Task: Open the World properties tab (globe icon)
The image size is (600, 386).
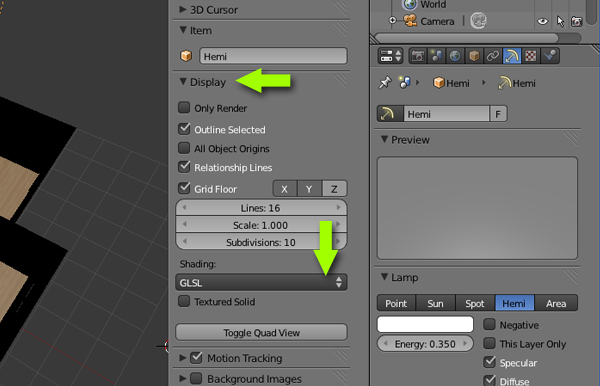Action: 455,56
